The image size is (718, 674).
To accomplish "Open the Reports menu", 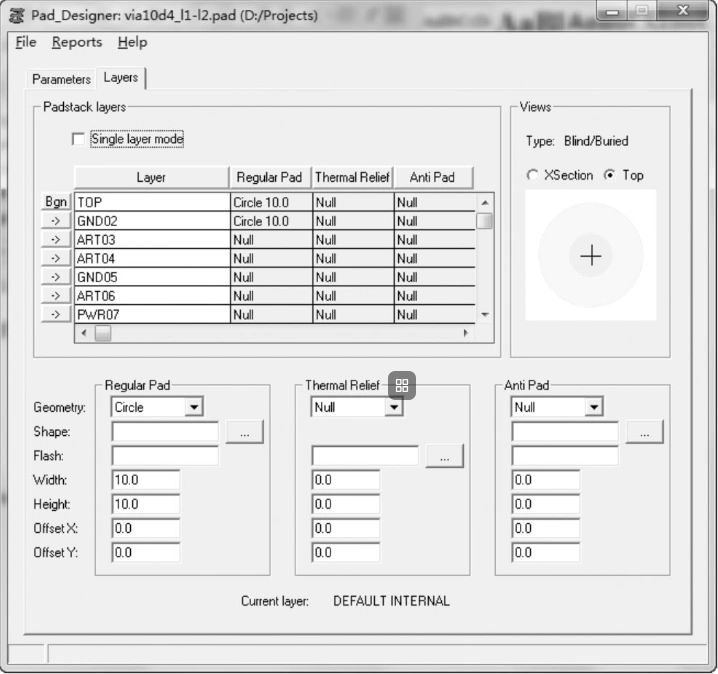I will (x=77, y=42).
